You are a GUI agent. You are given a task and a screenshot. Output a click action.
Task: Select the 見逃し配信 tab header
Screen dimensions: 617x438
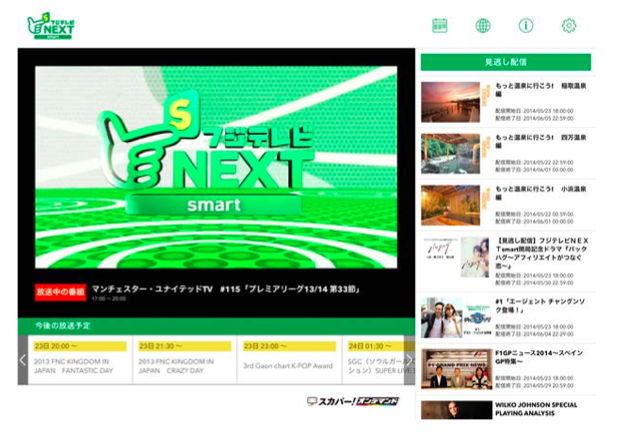pos(506,62)
